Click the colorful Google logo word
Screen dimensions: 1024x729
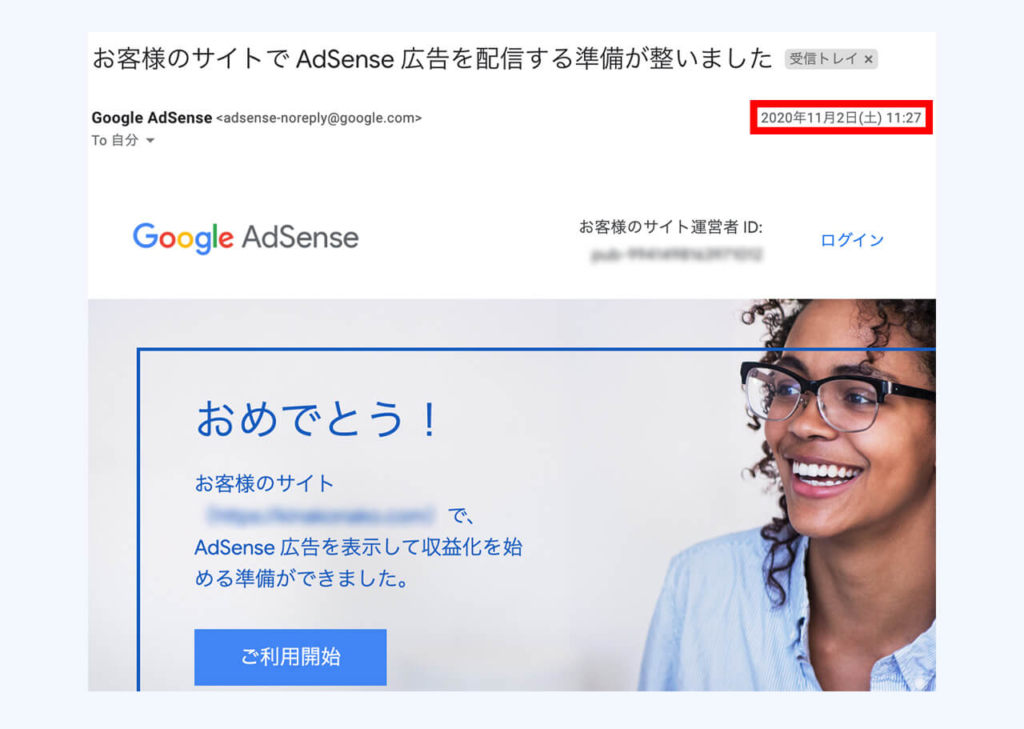click(x=183, y=237)
